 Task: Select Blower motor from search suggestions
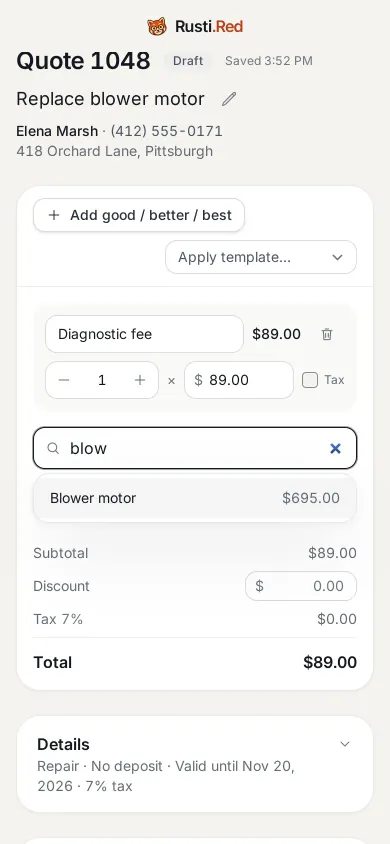[195, 498]
